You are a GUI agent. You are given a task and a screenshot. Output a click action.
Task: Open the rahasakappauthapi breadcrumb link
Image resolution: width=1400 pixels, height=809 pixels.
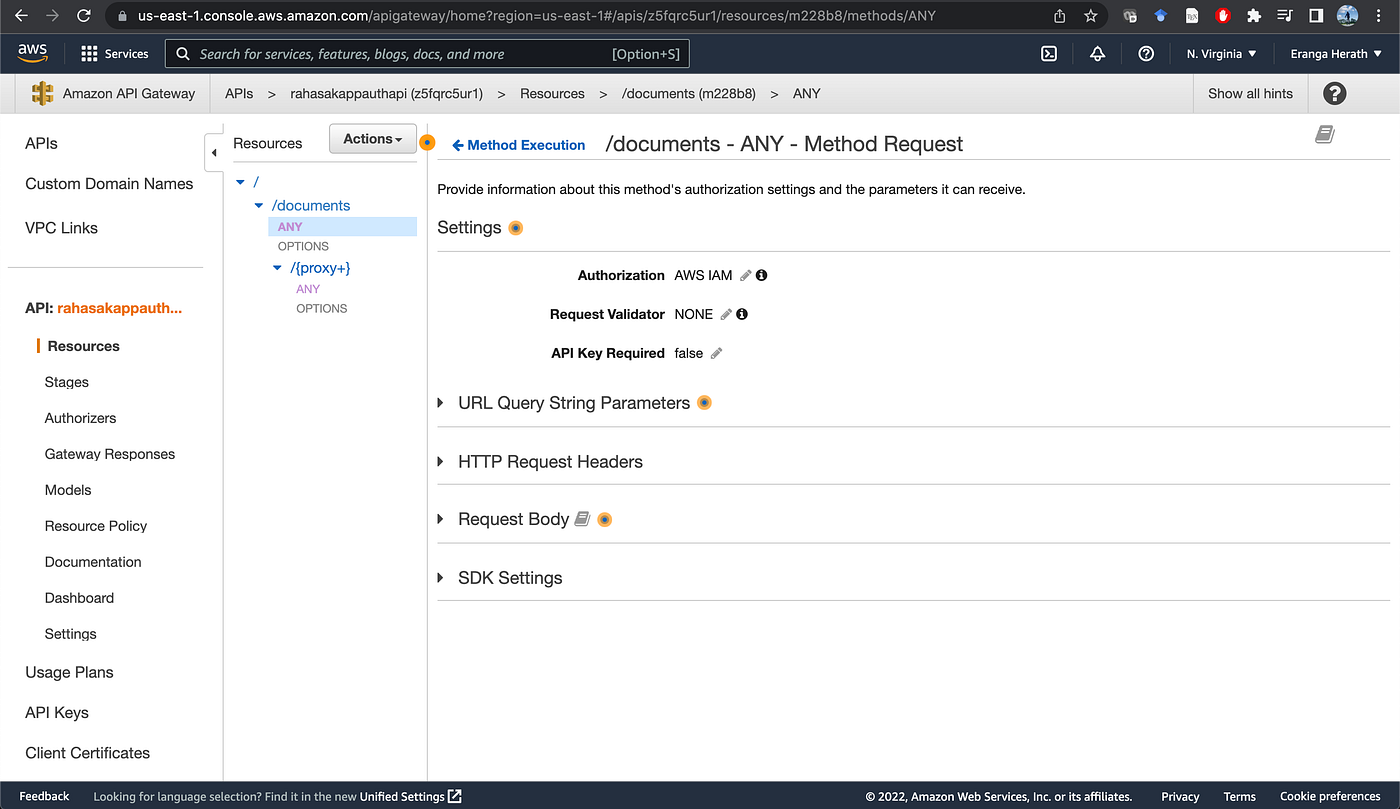[387, 93]
